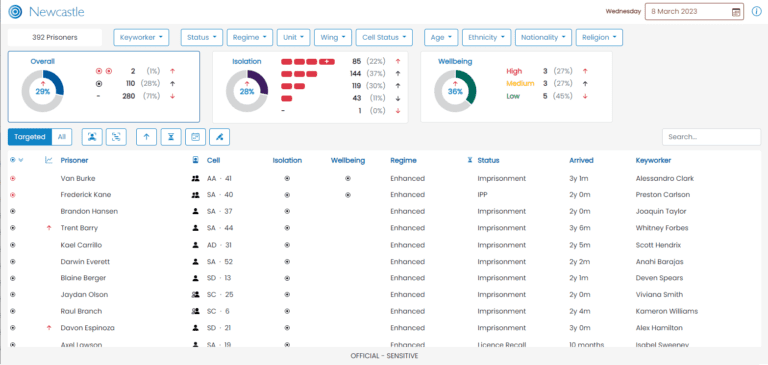This screenshot has width=768, height=365.
Task: Click the info icon beside the date
Action: click(756, 11)
